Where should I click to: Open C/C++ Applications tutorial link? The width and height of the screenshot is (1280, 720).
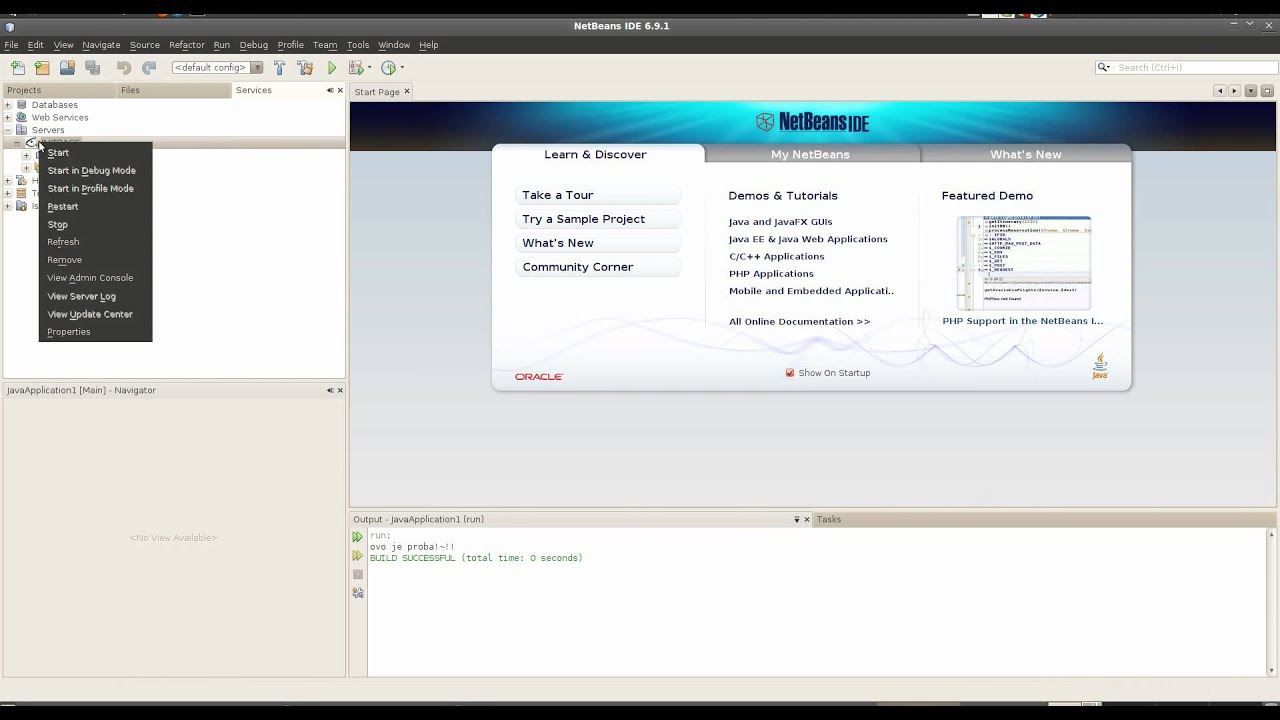pyautogui.click(x=777, y=257)
